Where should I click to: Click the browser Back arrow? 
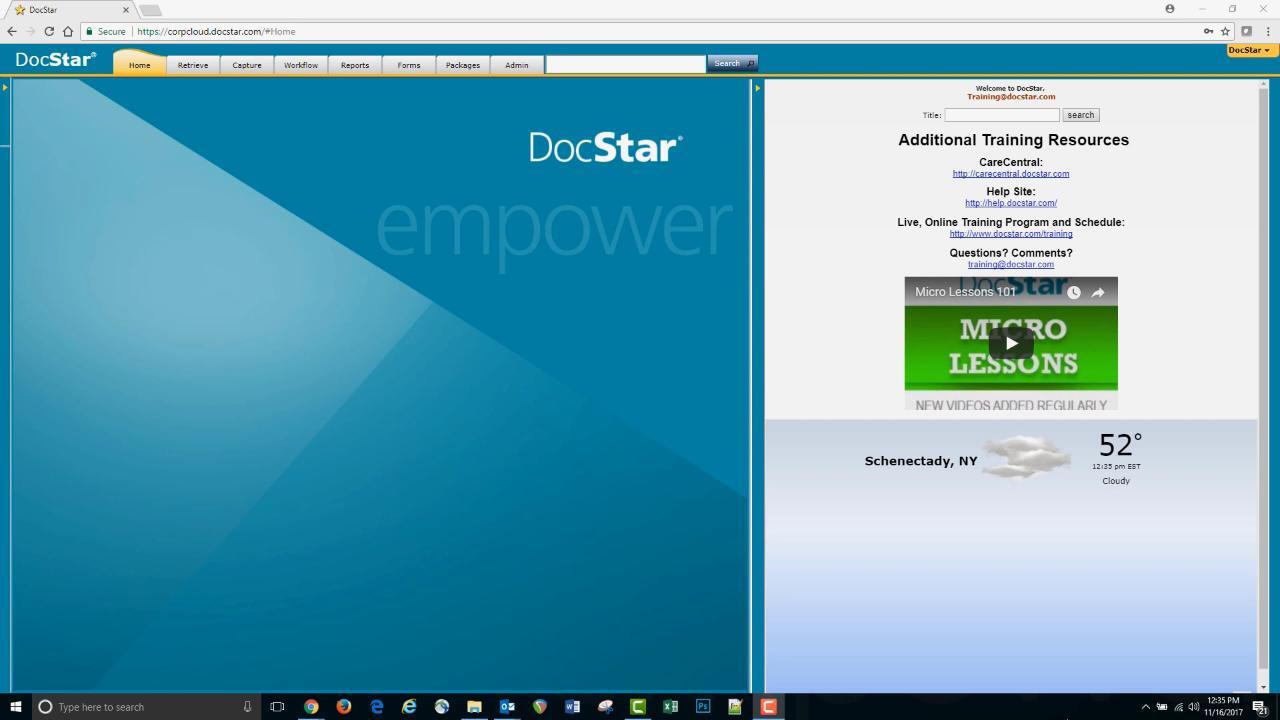12,31
